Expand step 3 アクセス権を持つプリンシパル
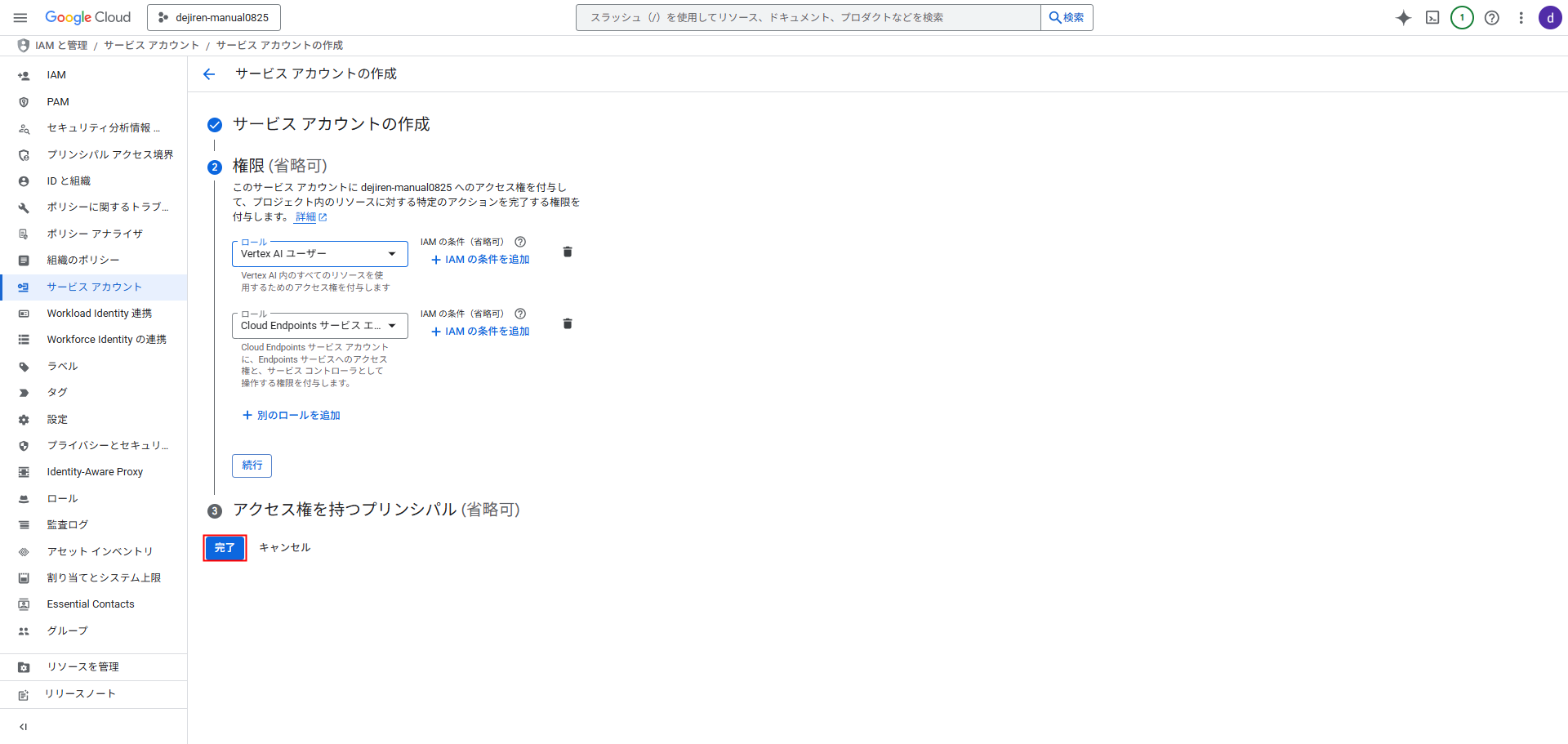 pyautogui.click(x=376, y=510)
